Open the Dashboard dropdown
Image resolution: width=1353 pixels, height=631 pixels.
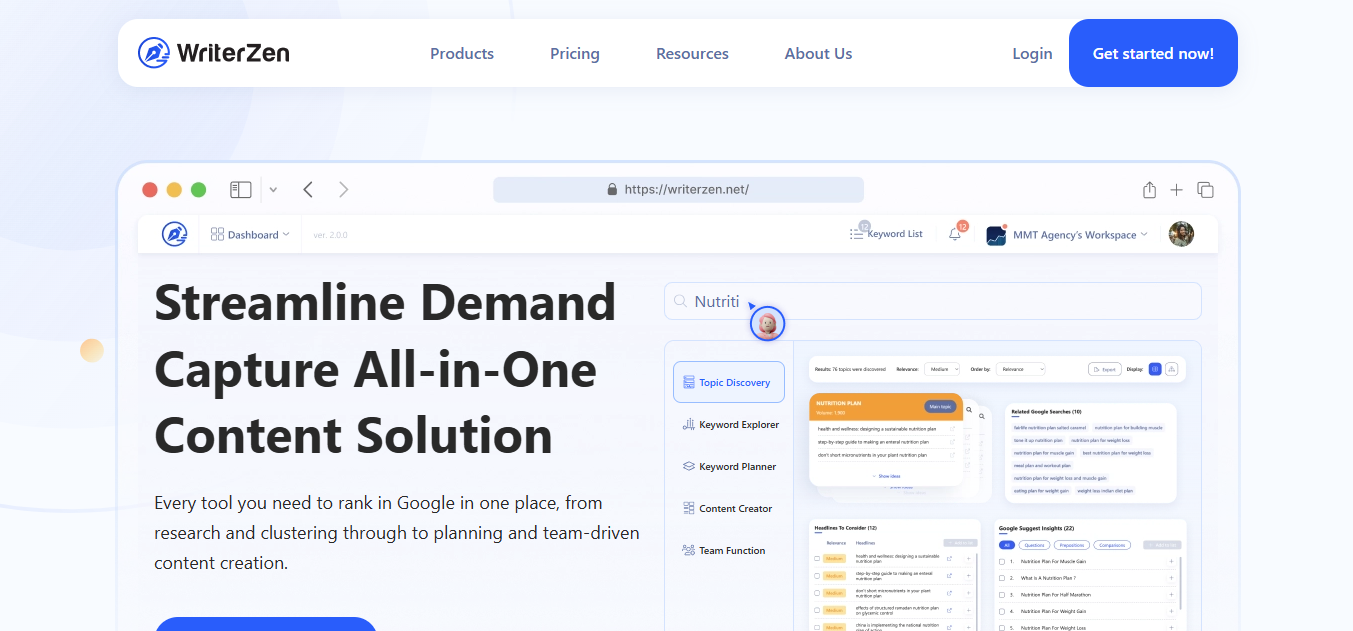point(250,234)
